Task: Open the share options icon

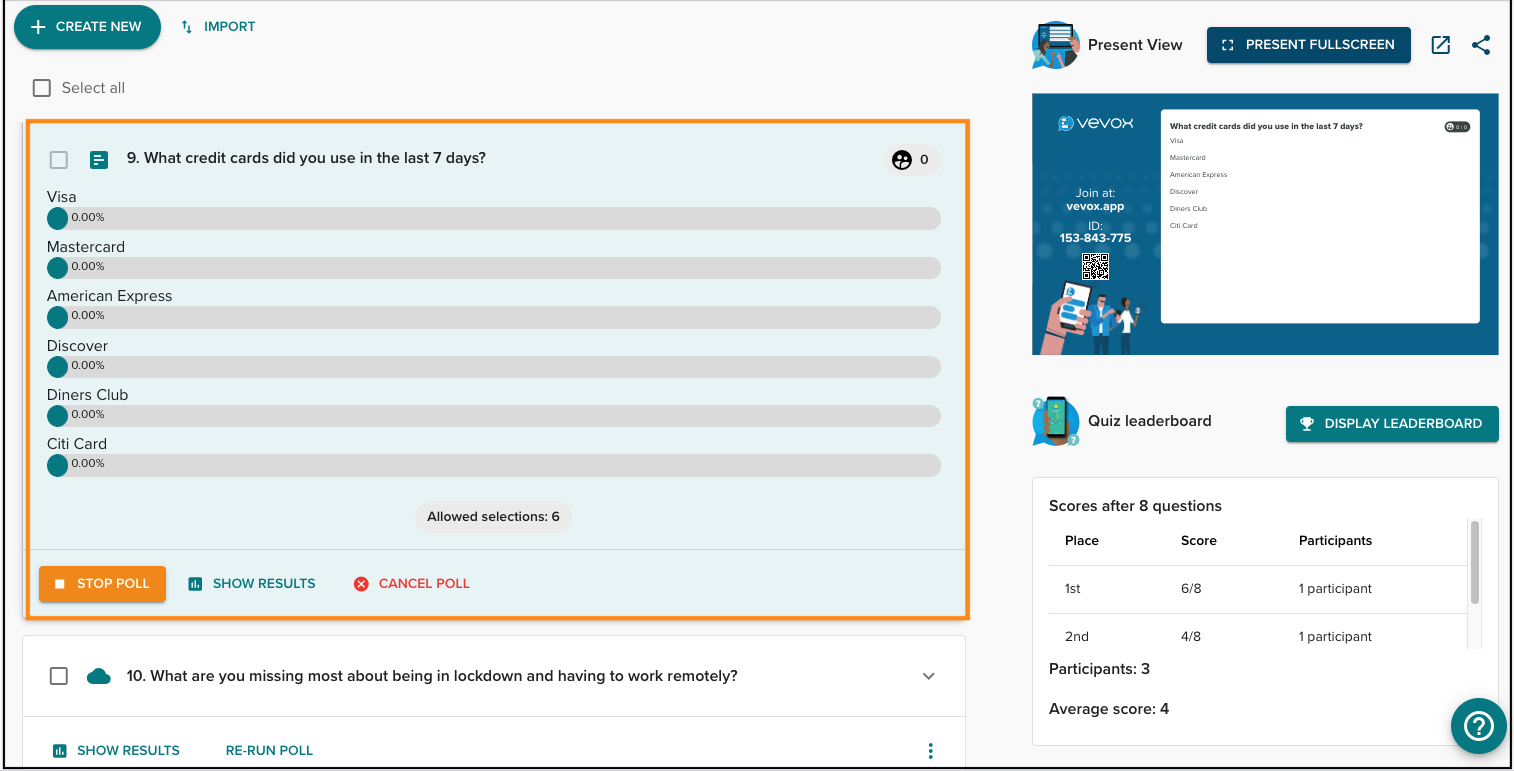Action: point(1481,44)
